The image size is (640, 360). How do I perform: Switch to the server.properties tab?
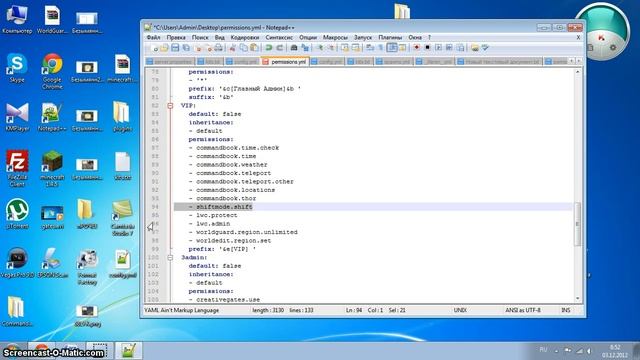[170, 62]
